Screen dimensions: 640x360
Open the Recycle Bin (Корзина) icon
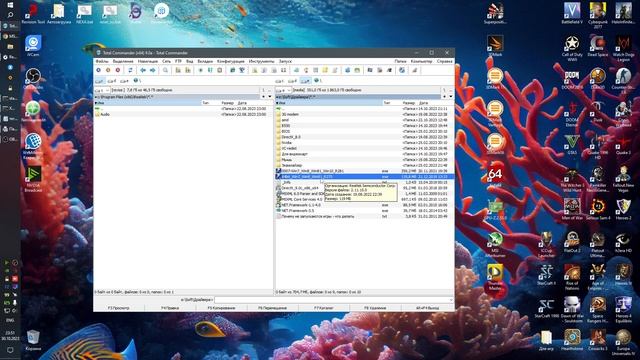click(33, 340)
